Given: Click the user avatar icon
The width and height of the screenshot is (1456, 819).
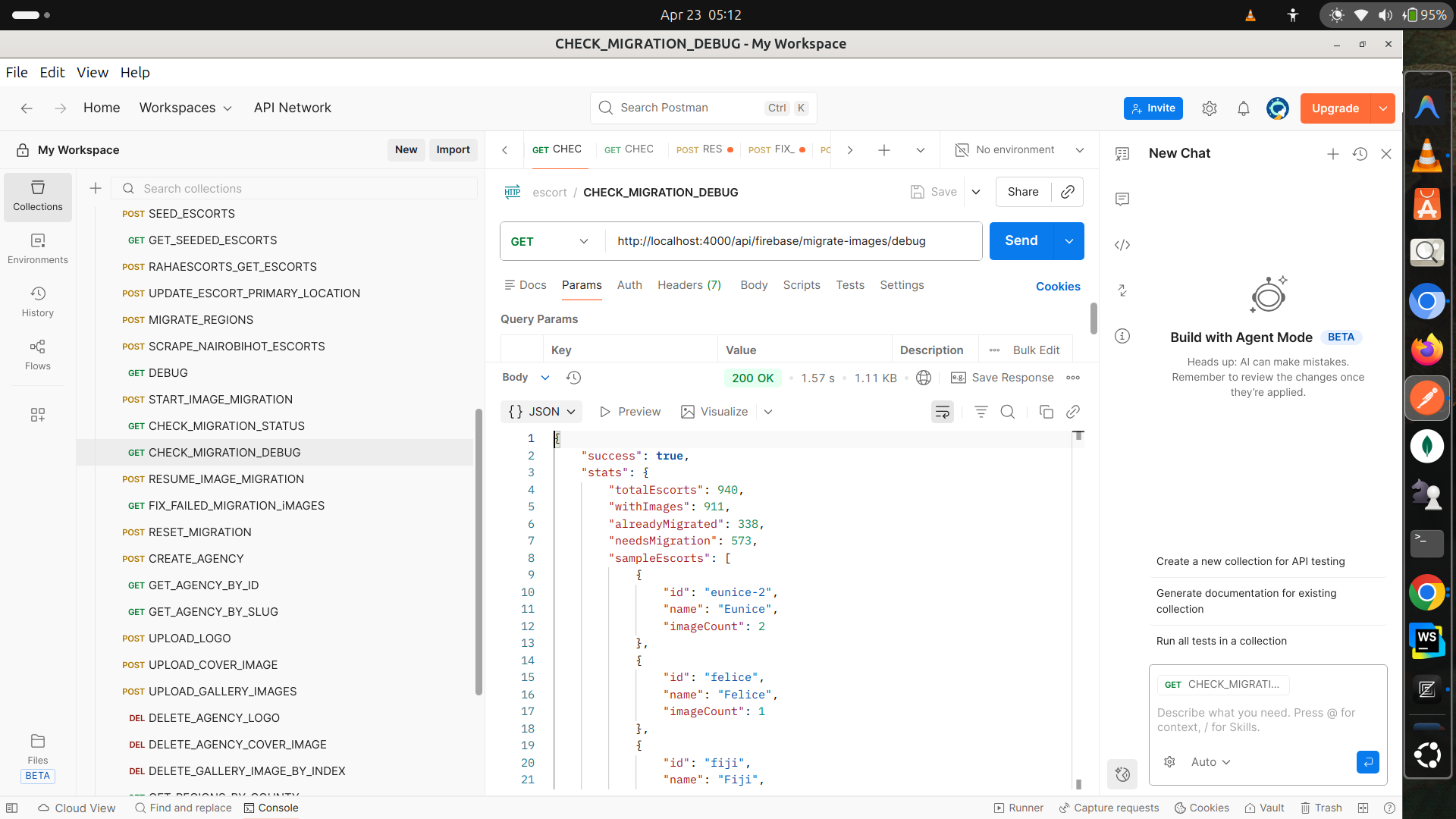Looking at the screenshot, I should (x=1278, y=108).
